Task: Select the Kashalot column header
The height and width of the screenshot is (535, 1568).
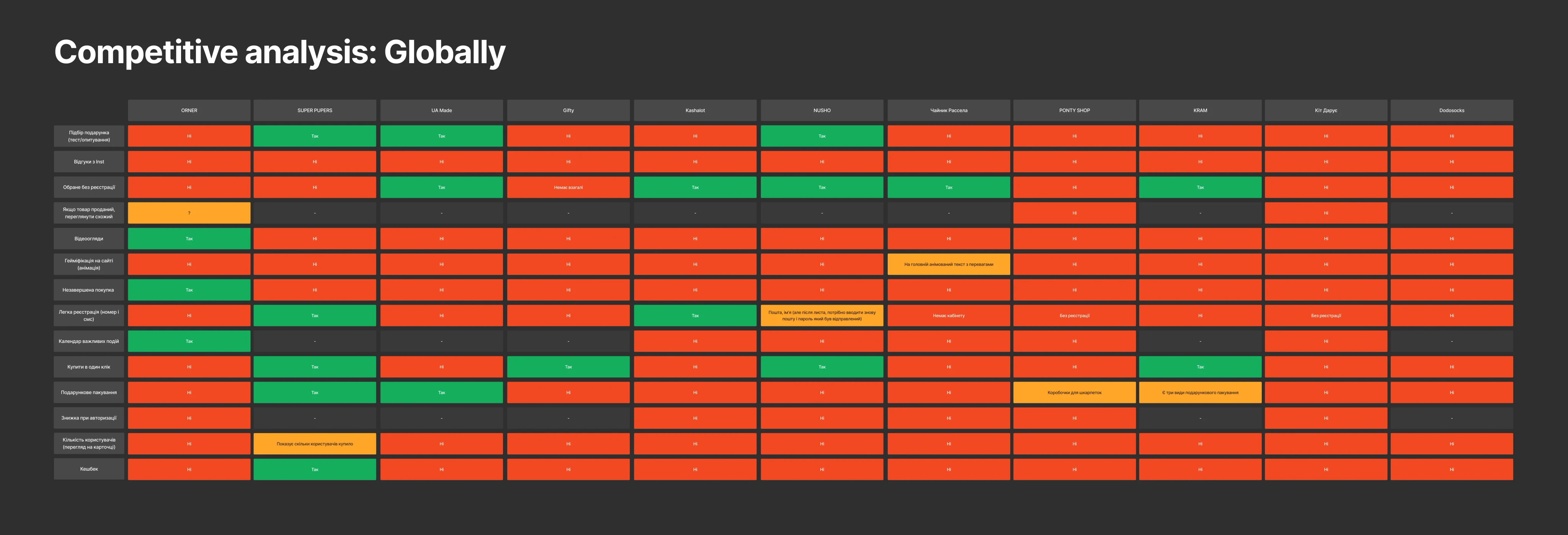Action: [x=695, y=110]
